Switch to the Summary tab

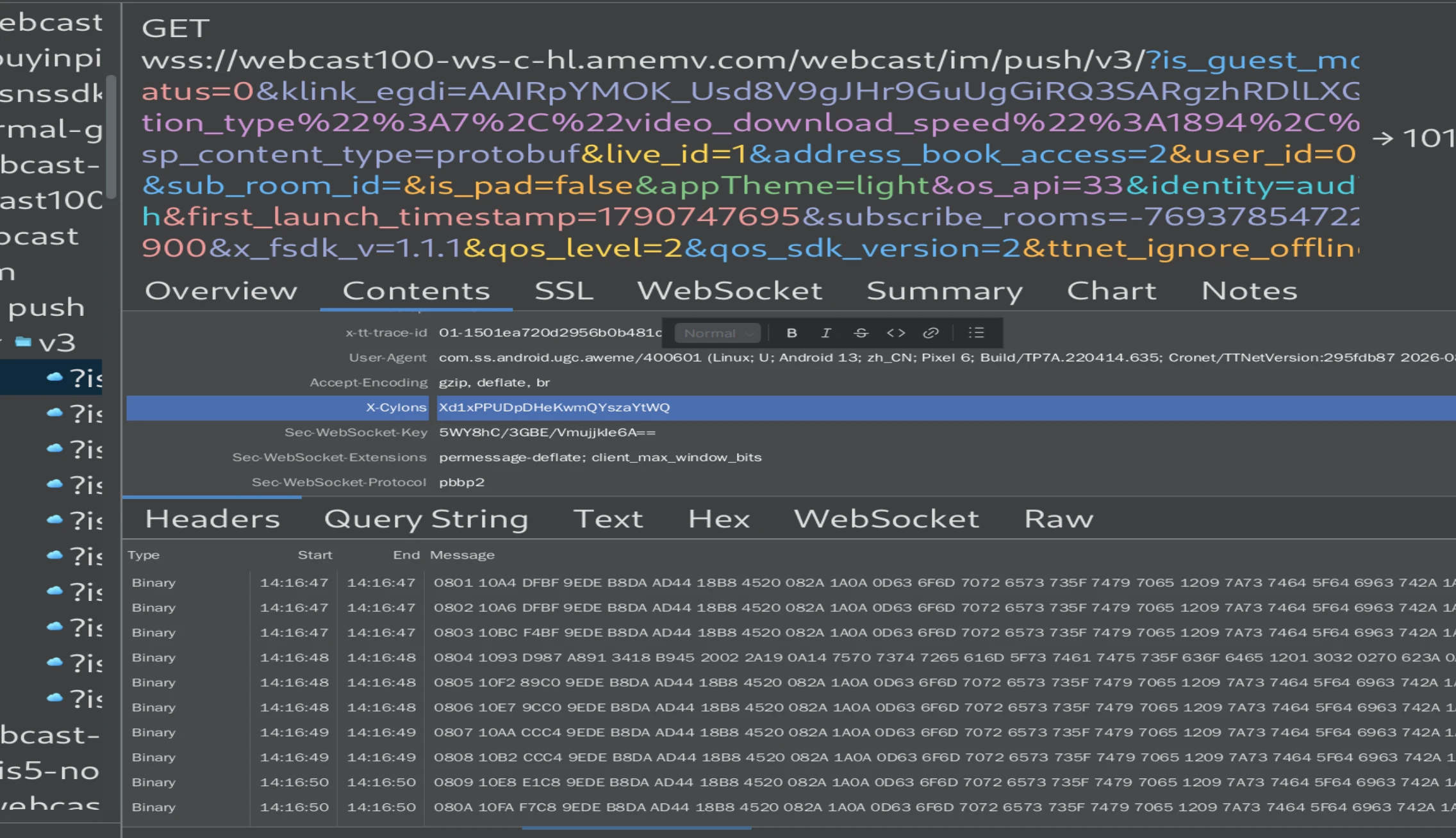click(945, 291)
